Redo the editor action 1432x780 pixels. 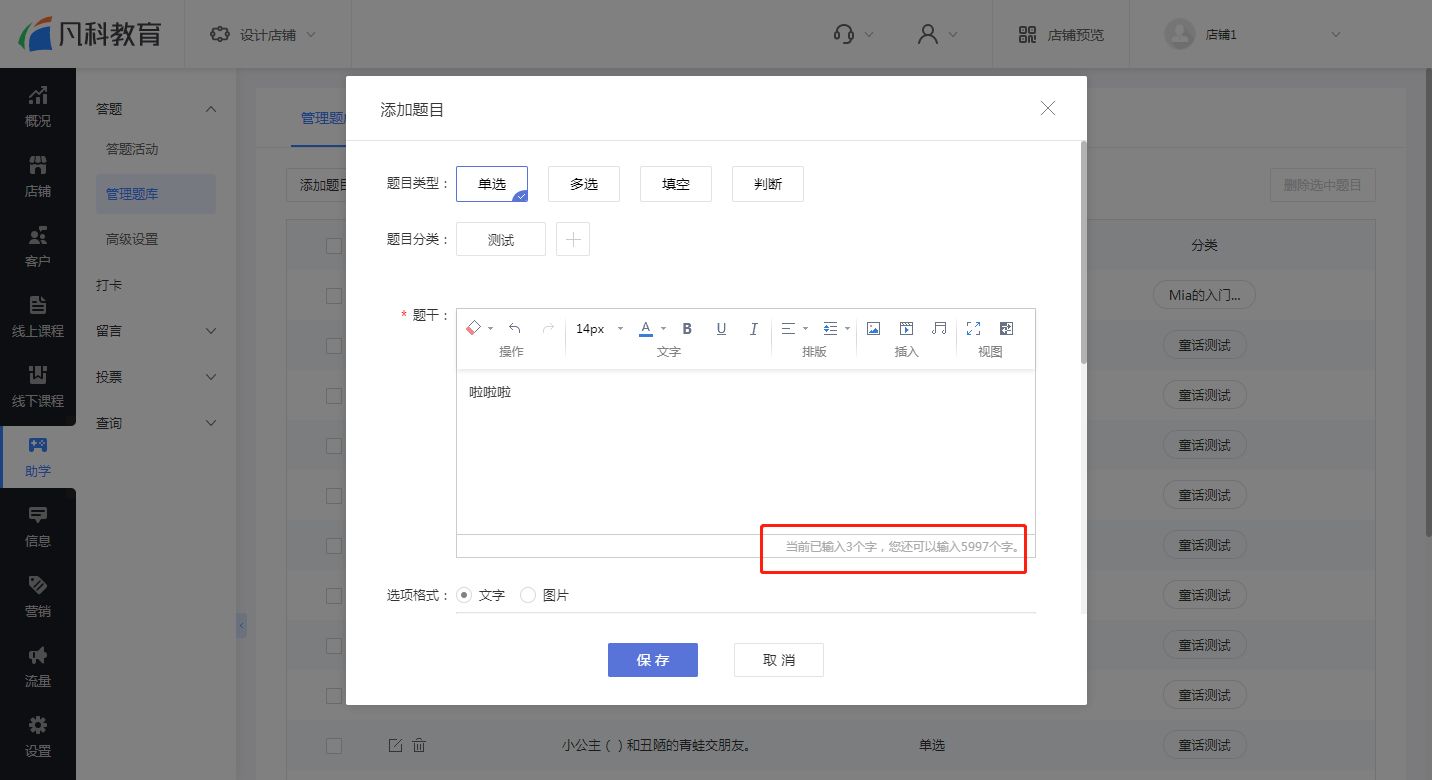tap(547, 328)
